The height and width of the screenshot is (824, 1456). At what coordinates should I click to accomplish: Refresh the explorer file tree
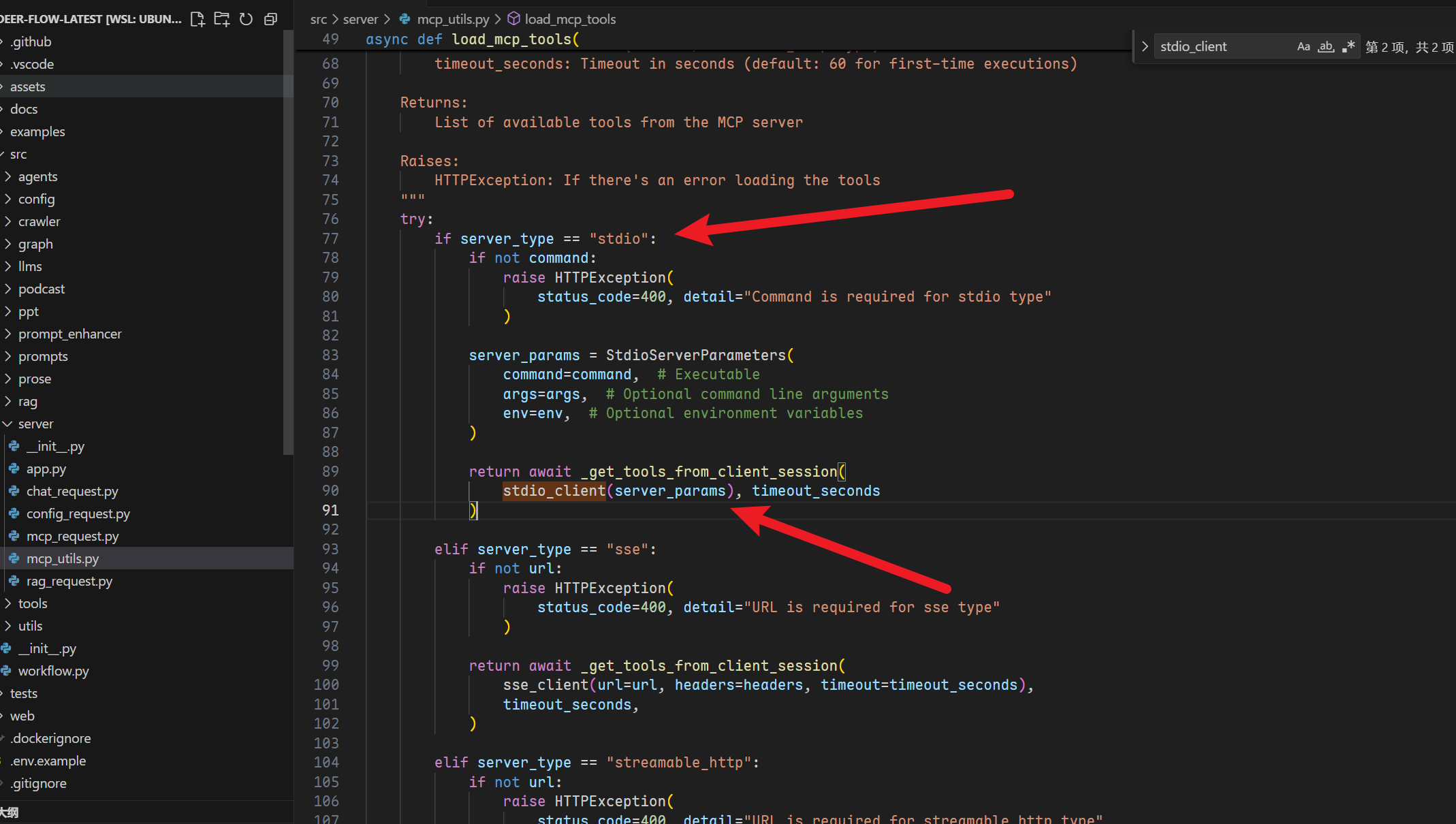tap(247, 19)
